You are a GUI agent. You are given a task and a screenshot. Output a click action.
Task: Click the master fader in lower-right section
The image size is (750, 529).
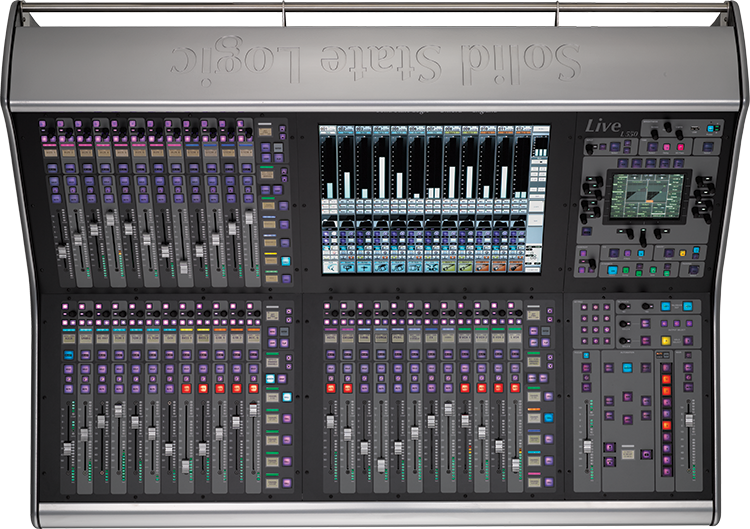tap(587, 446)
